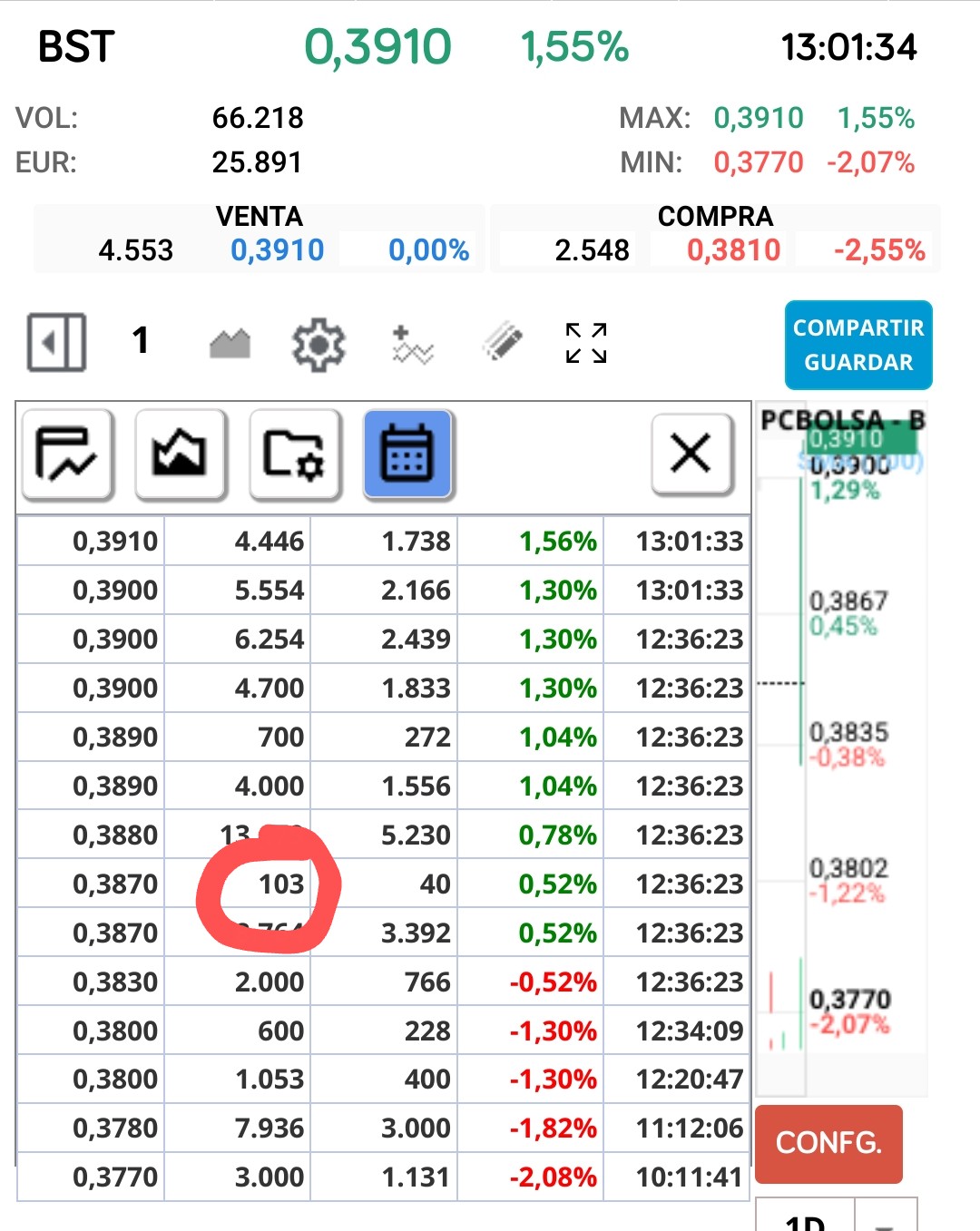Expand the chart to fullscreen
The image size is (980, 1231).
[x=586, y=343]
